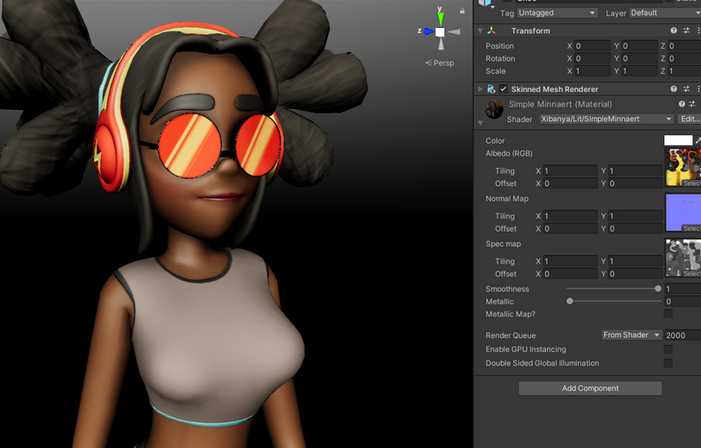Check Double Sided Global Illumination
The width and height of the screenshot is (701, 448).
coord(668,363)
